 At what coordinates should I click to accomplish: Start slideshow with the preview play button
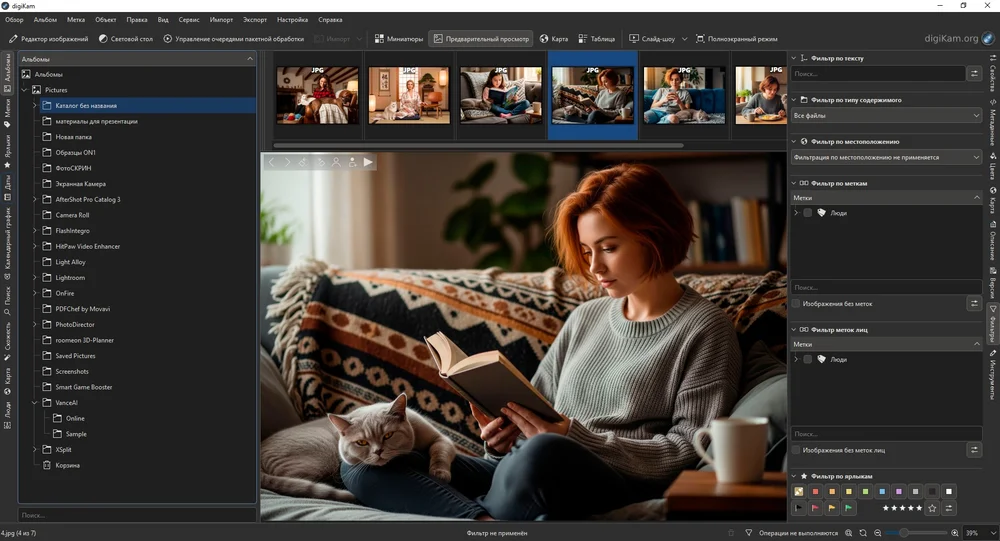(x=368, y=162)
